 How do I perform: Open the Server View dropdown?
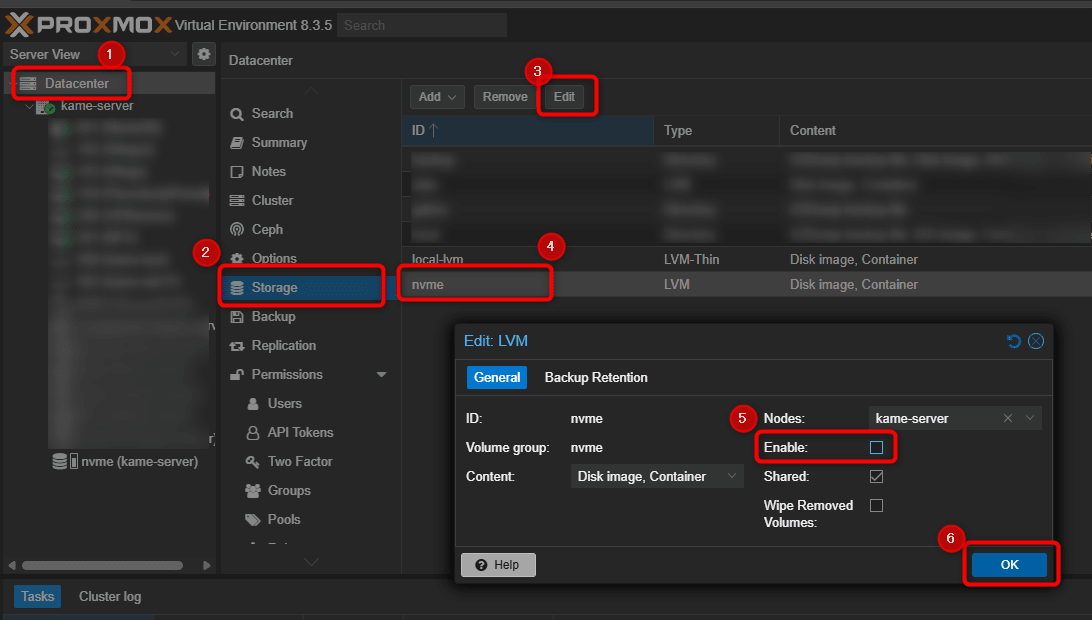[175, 54]
